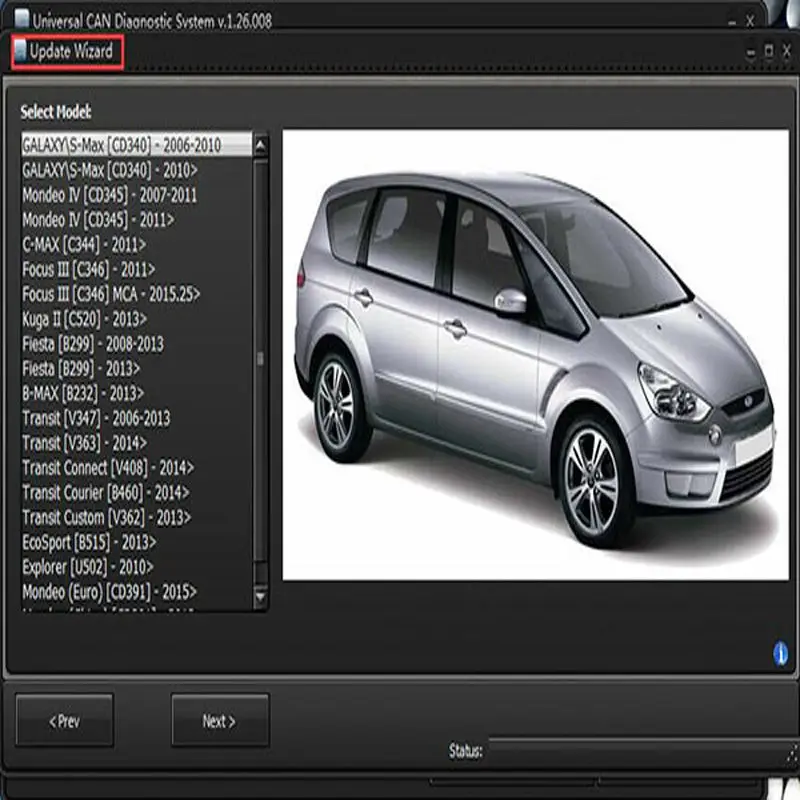Select Transit Custom [V362] - 2013>
Screen dimensions: 800x800
tap(136, 518)
